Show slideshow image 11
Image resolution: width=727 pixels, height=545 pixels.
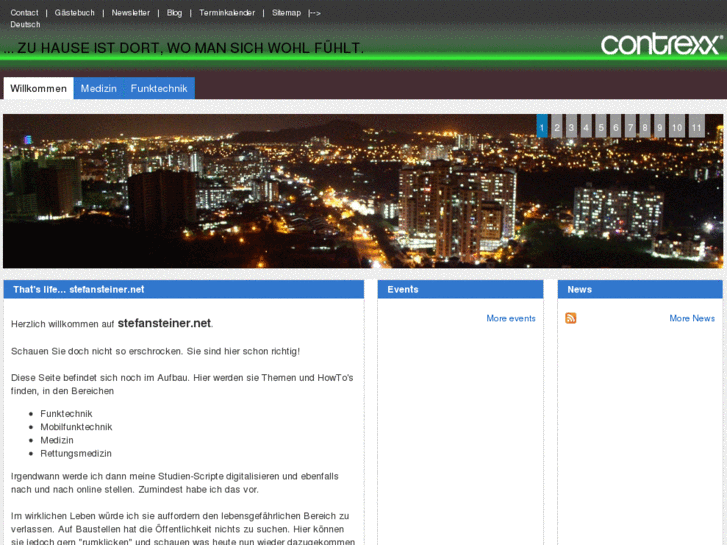click(697, 126)
